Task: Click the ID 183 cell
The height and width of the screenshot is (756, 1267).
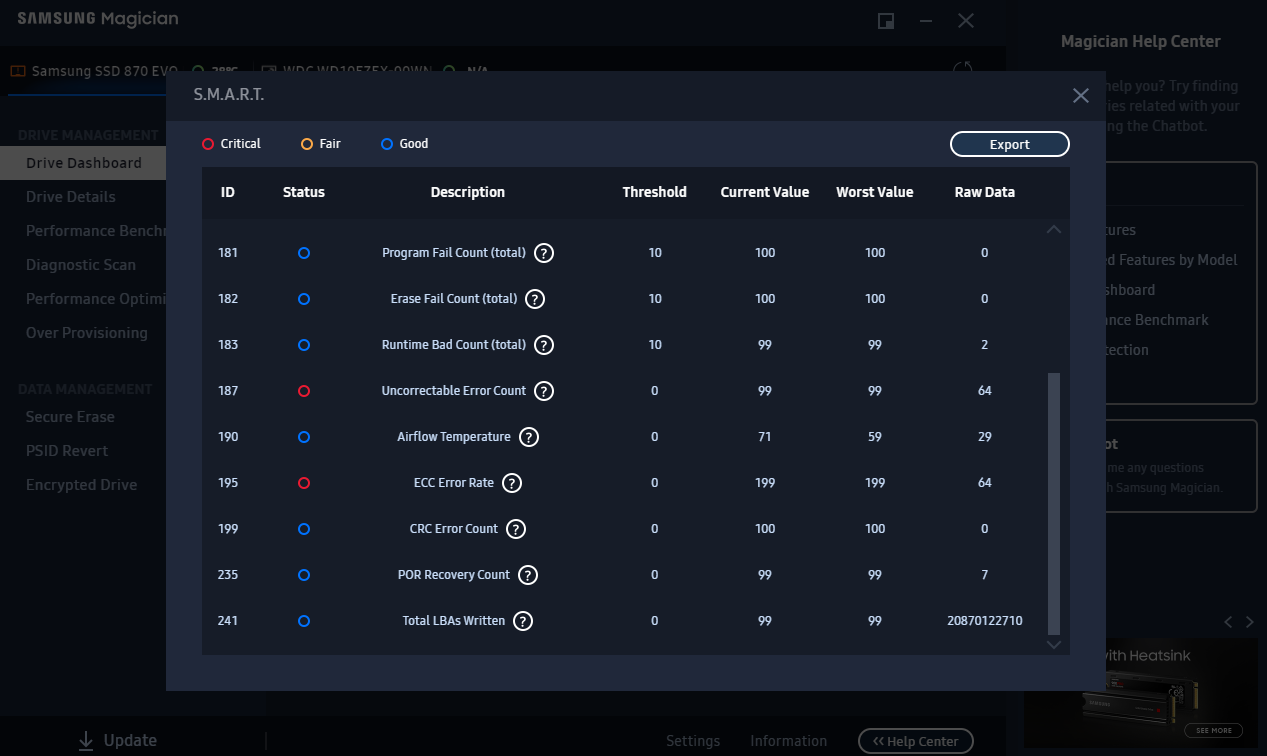Action: click(x=228, y=345)
